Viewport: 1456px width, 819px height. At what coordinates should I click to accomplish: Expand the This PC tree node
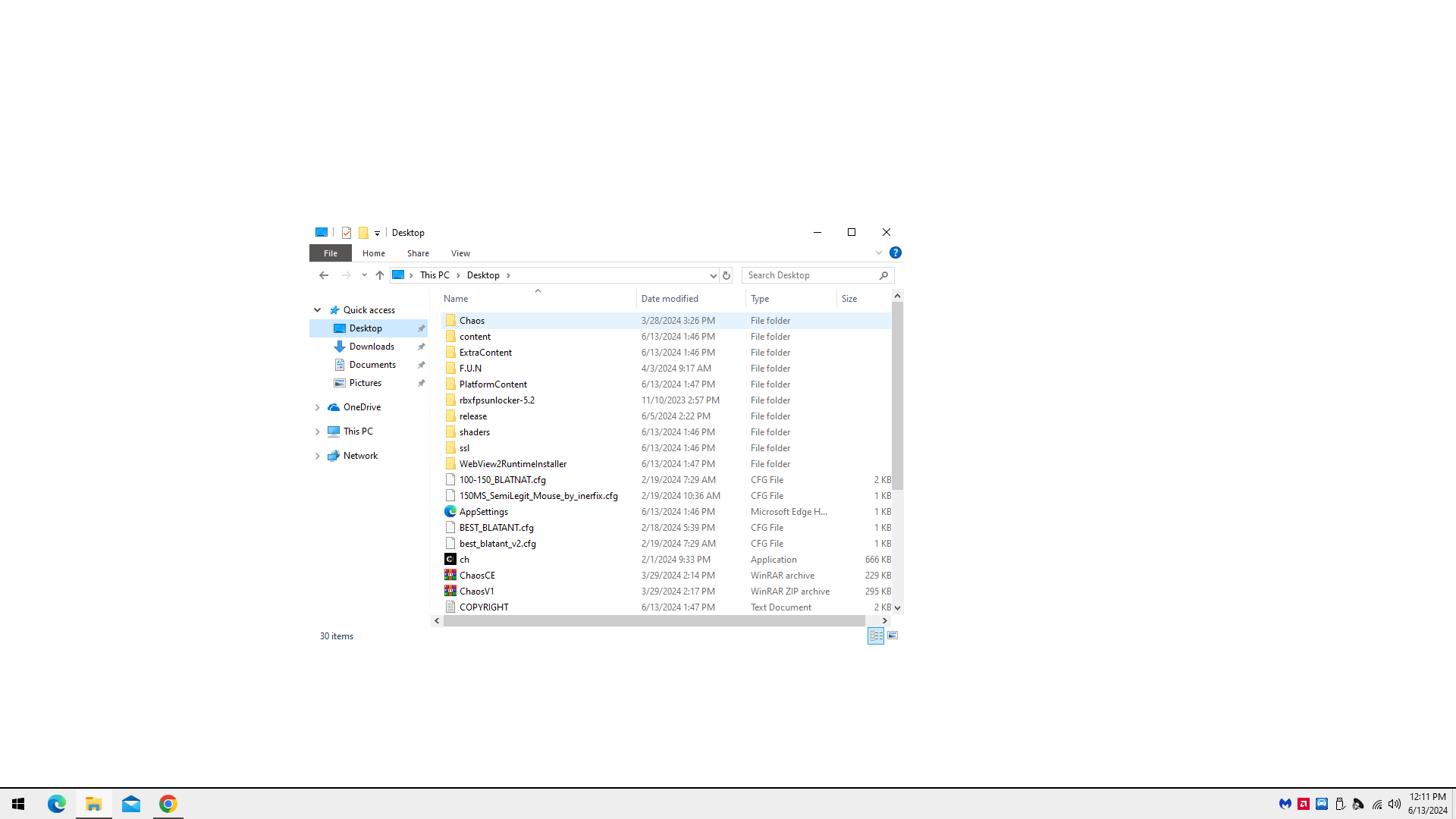coord(317,431)
